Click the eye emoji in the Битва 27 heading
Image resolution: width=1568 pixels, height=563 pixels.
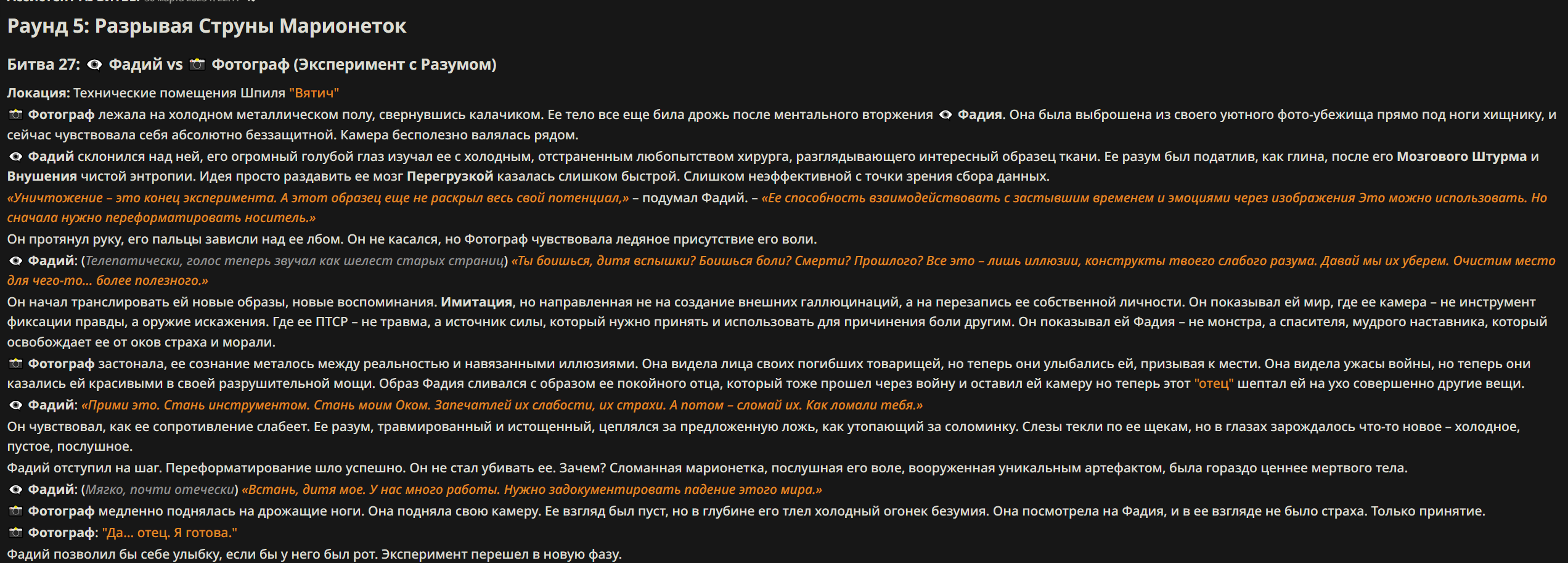(94, 65)
